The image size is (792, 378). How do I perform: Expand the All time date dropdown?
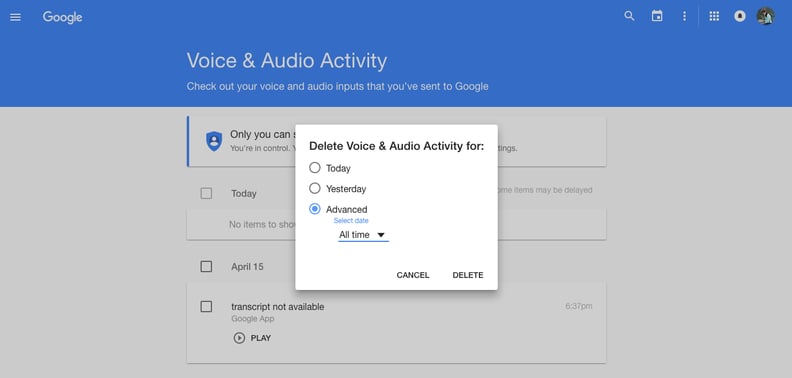pyautogui.click(x=363, y=235)
